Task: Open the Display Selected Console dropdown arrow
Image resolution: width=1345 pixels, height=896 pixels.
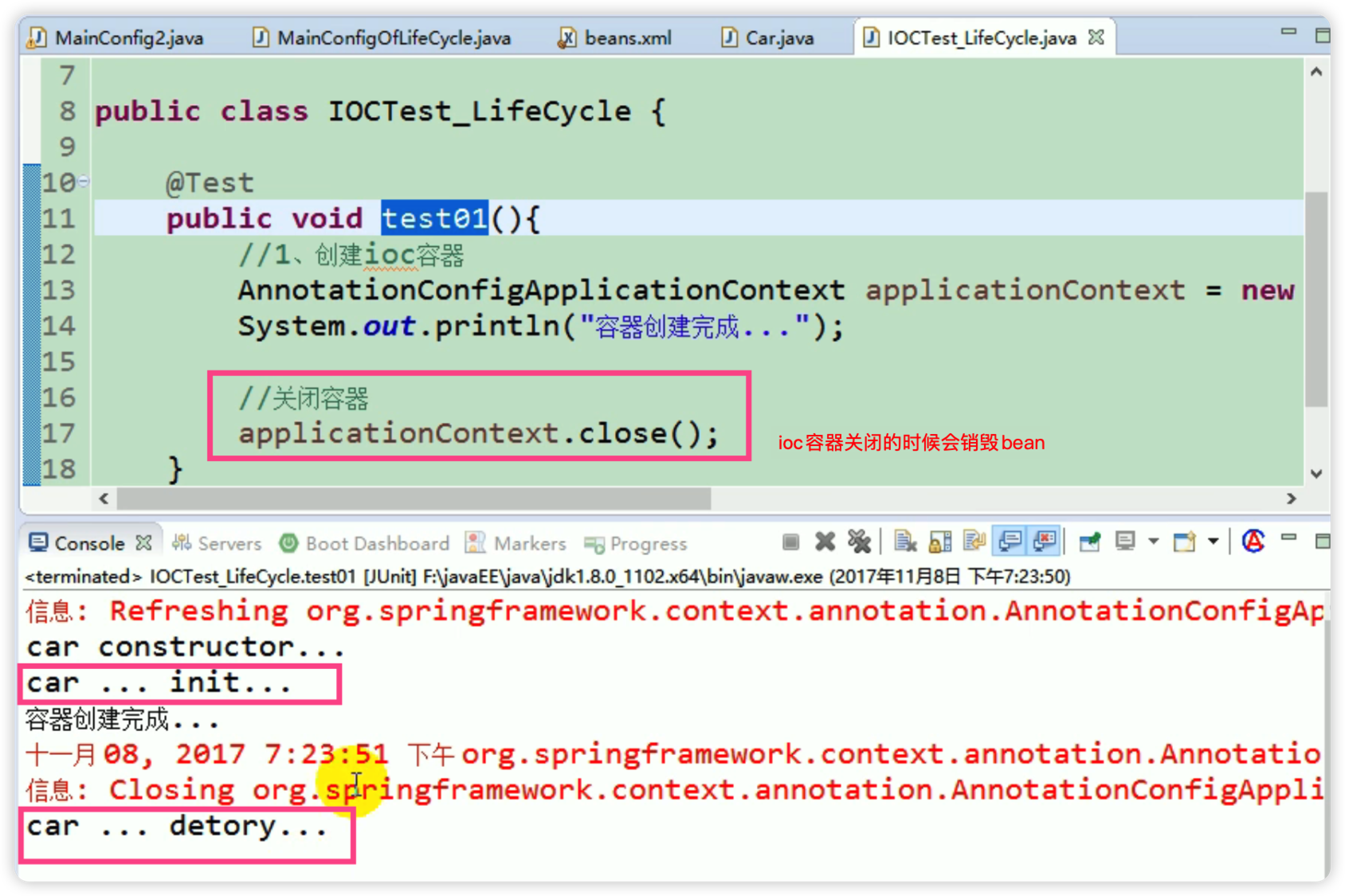Action: pyautogui.click(x=1153, y=542)
